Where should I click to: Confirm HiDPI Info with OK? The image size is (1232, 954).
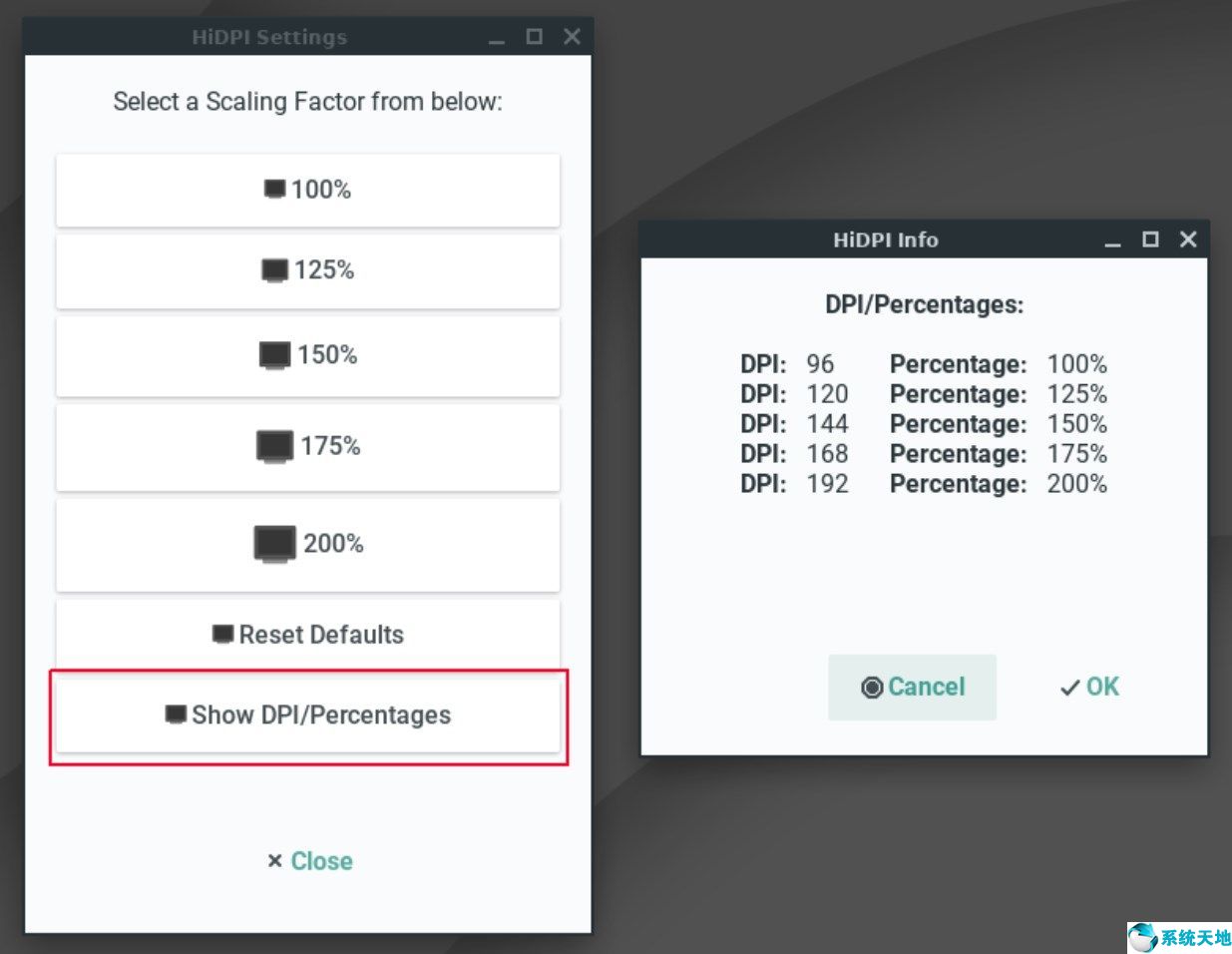click(x=1089, y=687)
